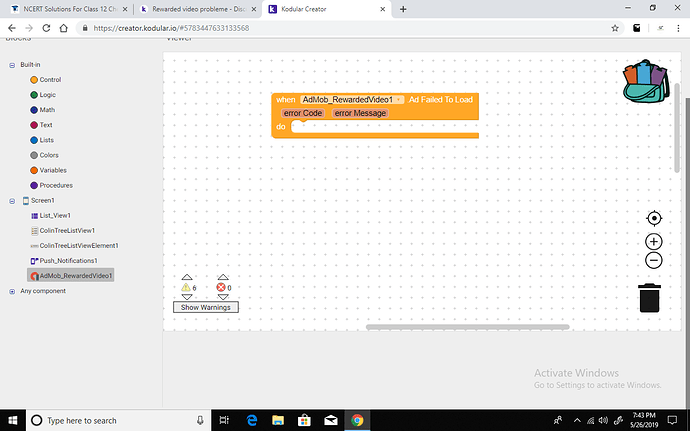The width and height of the screenshot is (690, 431).
Task: Click the taskbar search box
Action: tap(119, 420)
